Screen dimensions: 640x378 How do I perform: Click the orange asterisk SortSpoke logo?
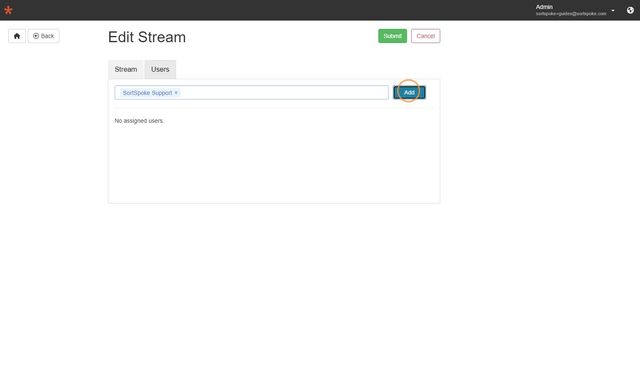(8, 10)
